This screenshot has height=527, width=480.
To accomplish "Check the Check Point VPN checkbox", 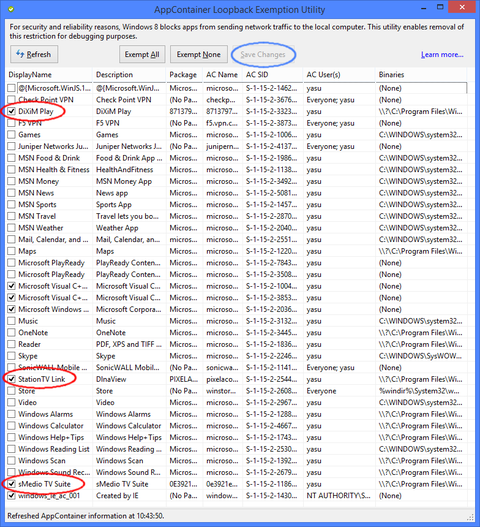I will pos(11,100).
